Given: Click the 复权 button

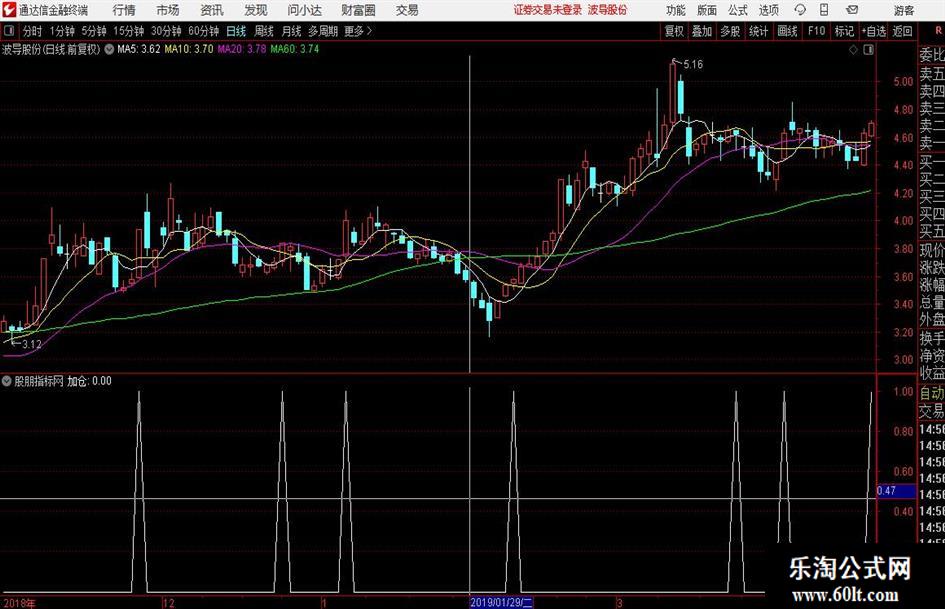Looking at the screenshot, I should pos(674,31).
